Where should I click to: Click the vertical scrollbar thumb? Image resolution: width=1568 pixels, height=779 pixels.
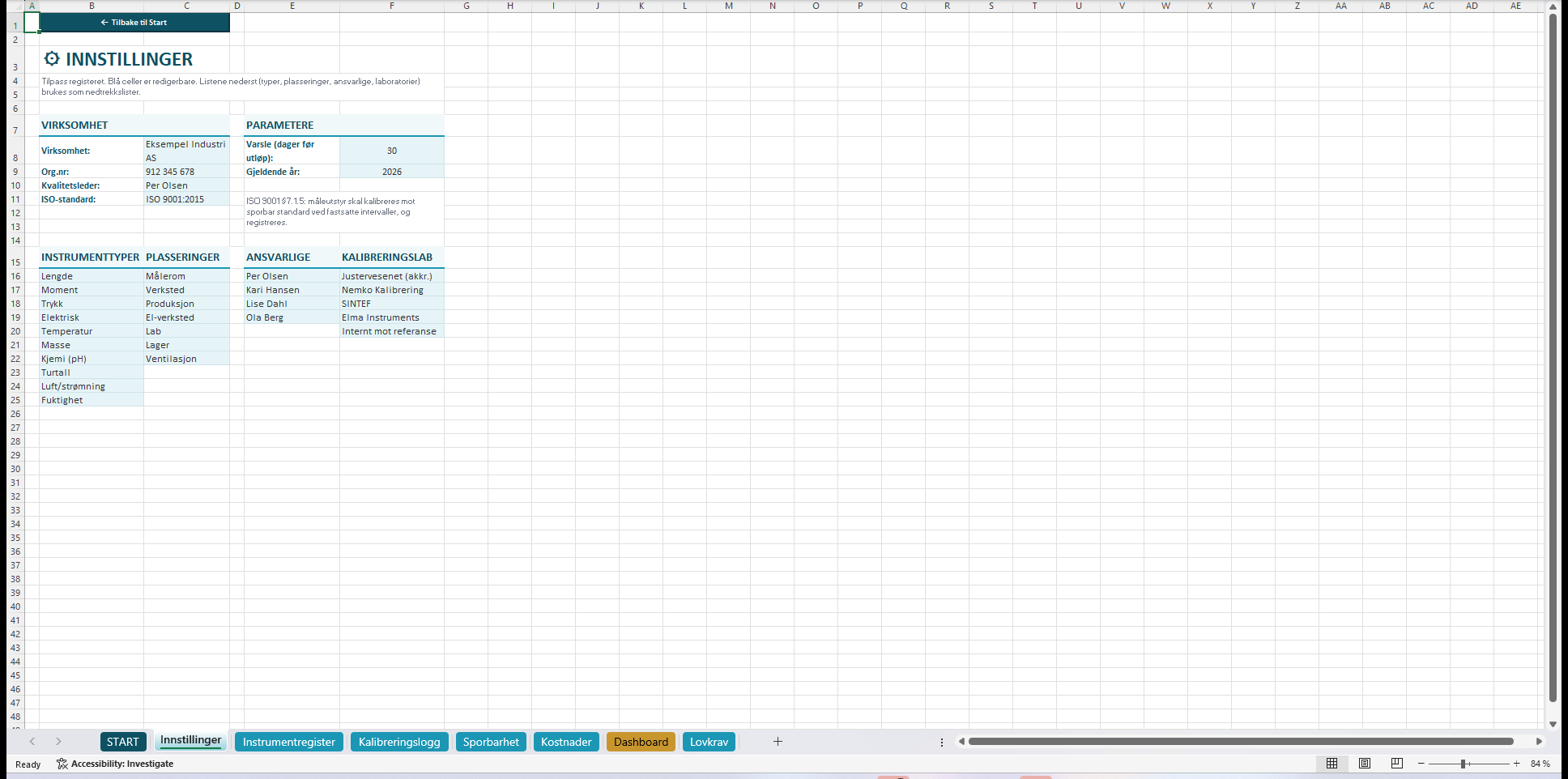(x=1553, y=358)
